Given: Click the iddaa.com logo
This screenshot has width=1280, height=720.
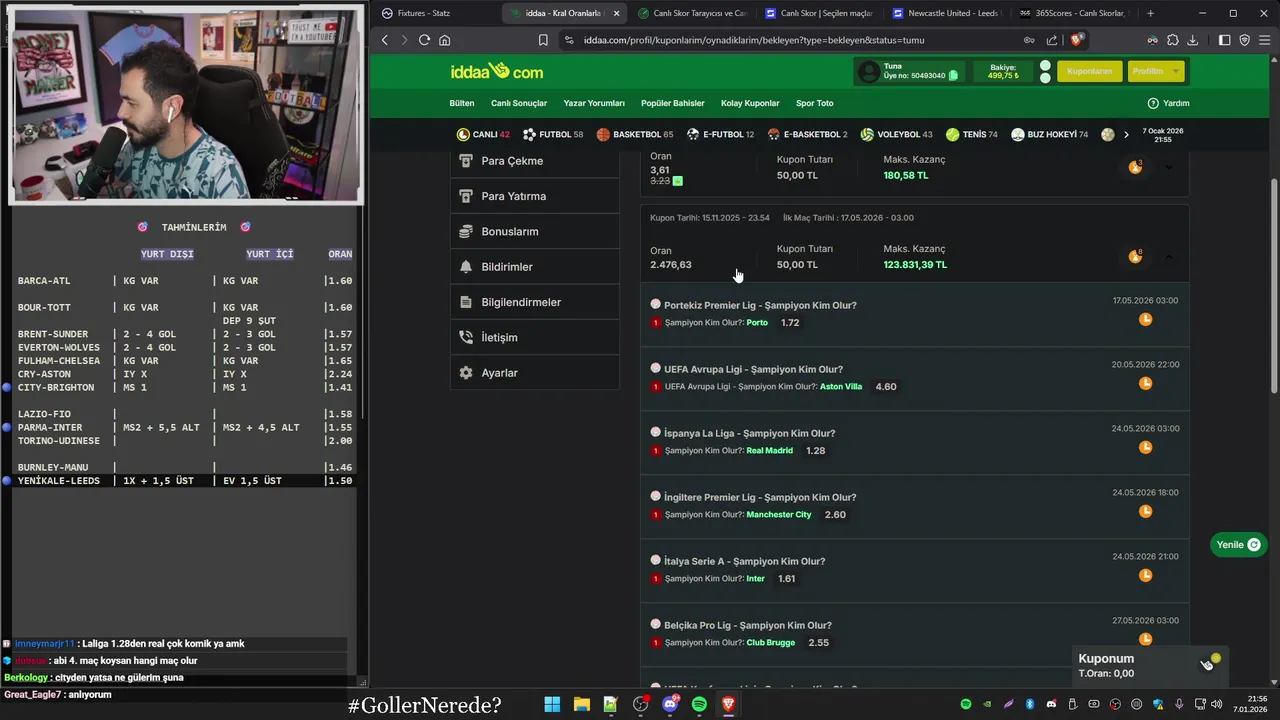Looking at the screenshot, I should (496, 72).
